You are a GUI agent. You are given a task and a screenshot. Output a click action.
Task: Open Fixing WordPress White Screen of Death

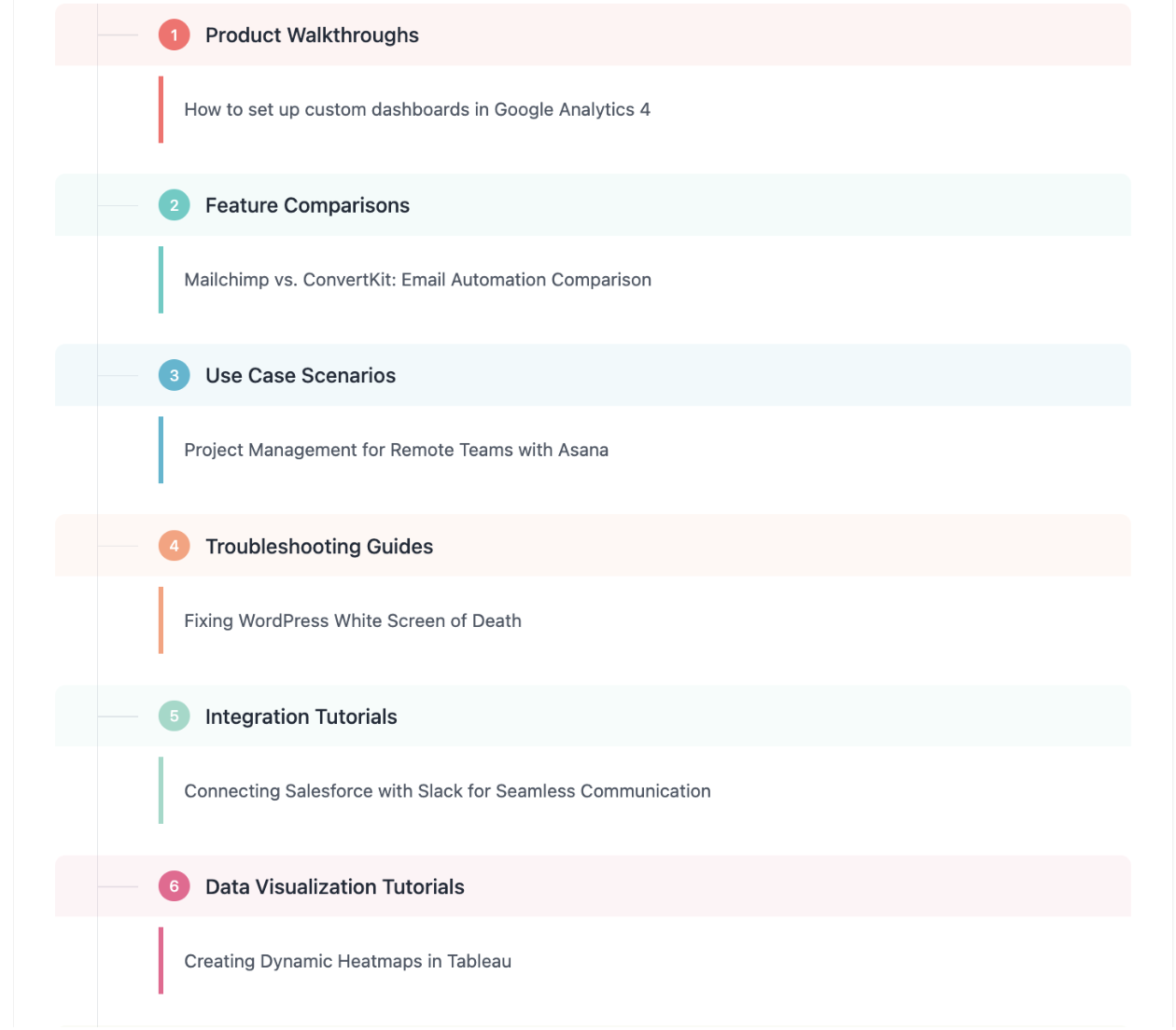(353, 620)
